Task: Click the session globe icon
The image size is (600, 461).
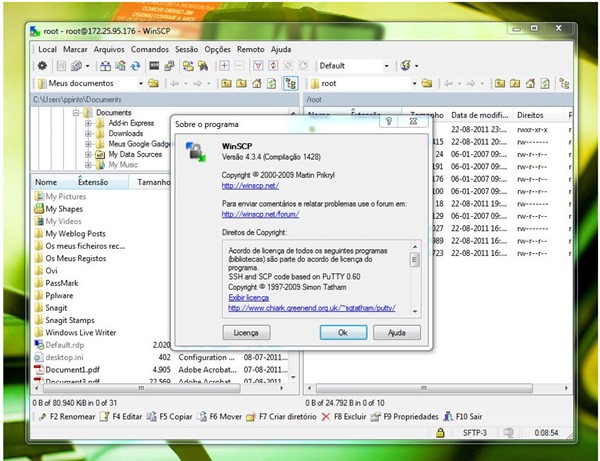Action: pos(405,66)
